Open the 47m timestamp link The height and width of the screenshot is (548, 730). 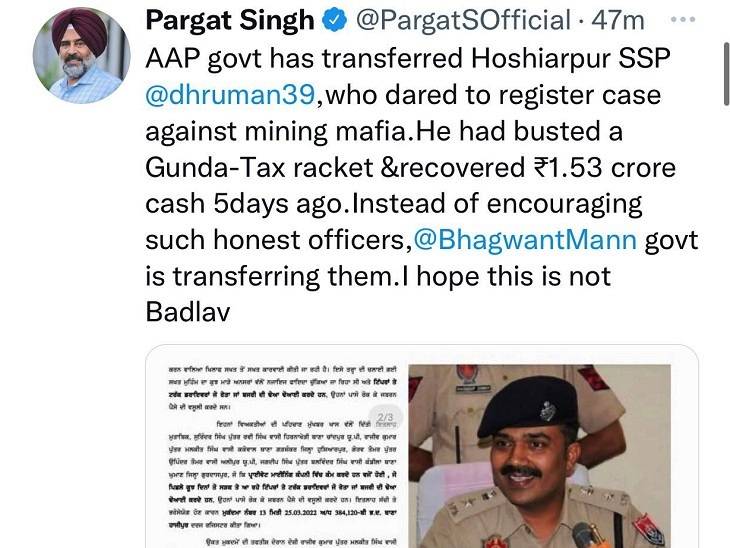(618, 20)
